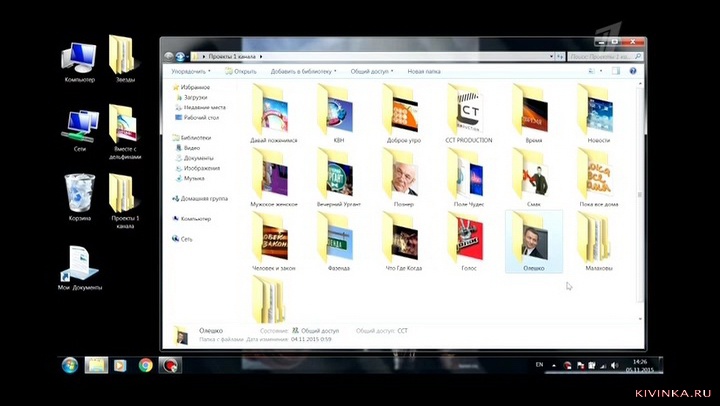Click the Новая папка button
720x406 pixels.
(x=423, y=72)
